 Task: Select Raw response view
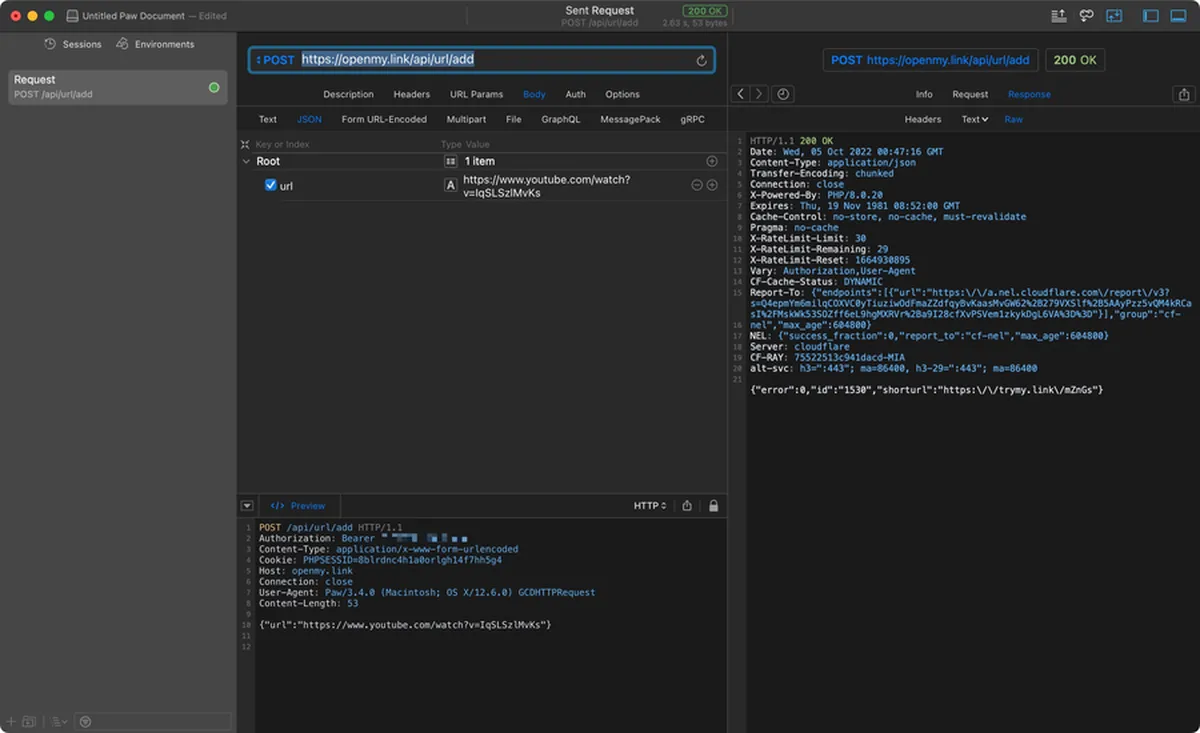coord(1014,119)
